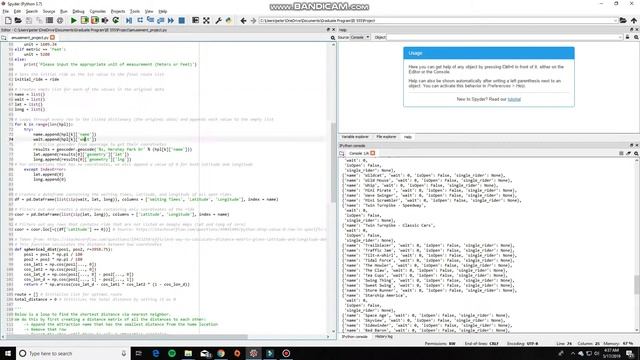Click Run current line debug step icon
This screenshot has width=640, height=360.
point(140,20)
